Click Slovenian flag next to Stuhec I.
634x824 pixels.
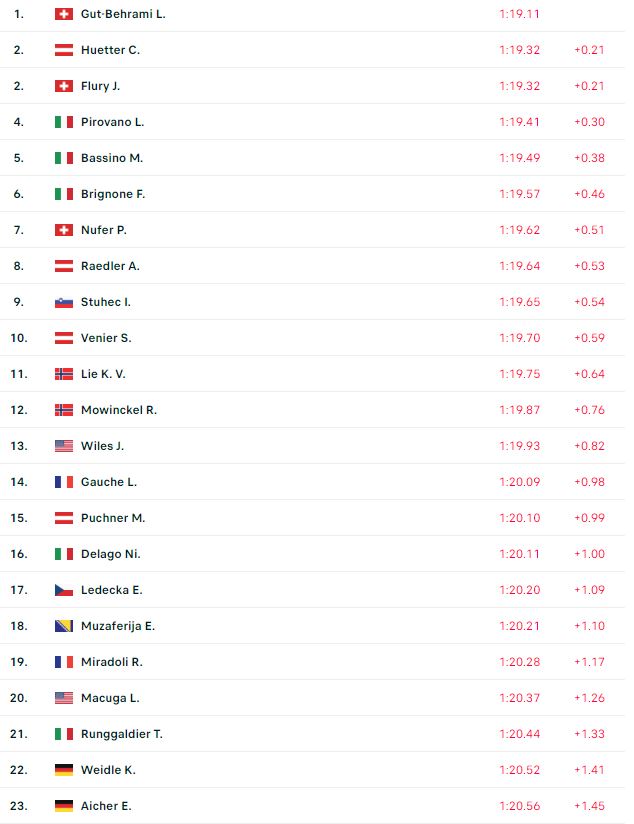coord(64,302)
